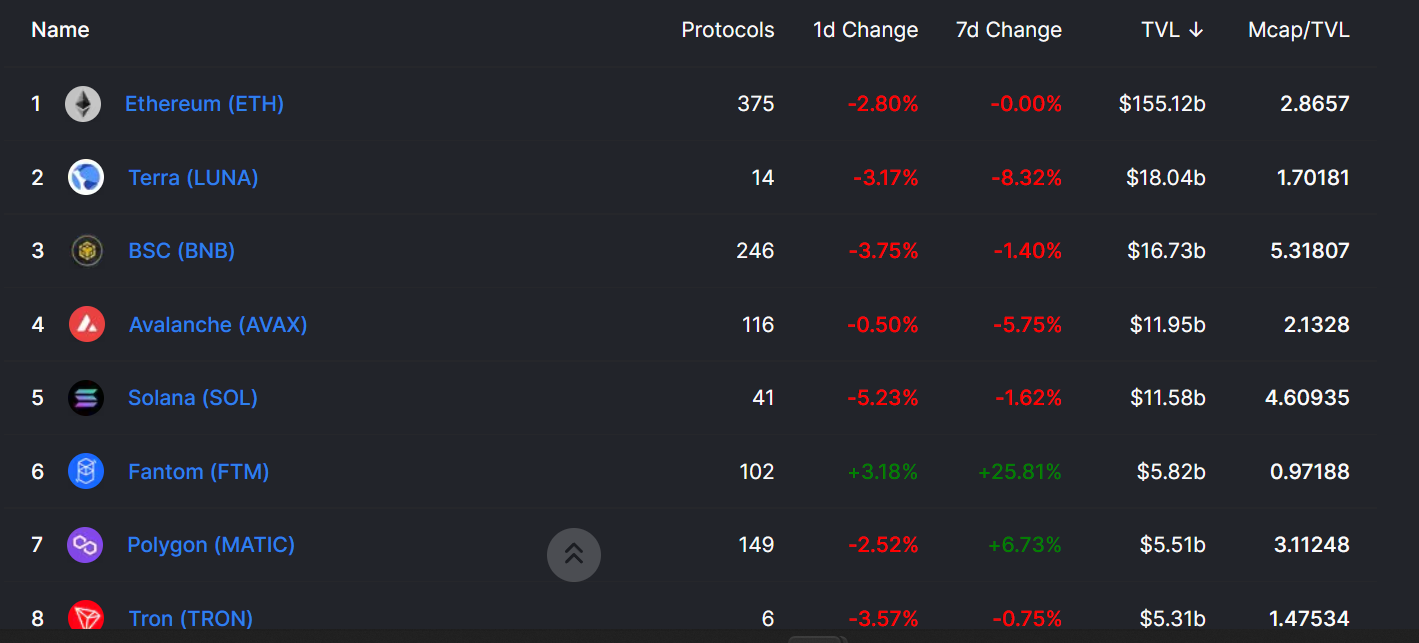Click the Ethereum logo icon
The image size is (1419, 643).
83,104
